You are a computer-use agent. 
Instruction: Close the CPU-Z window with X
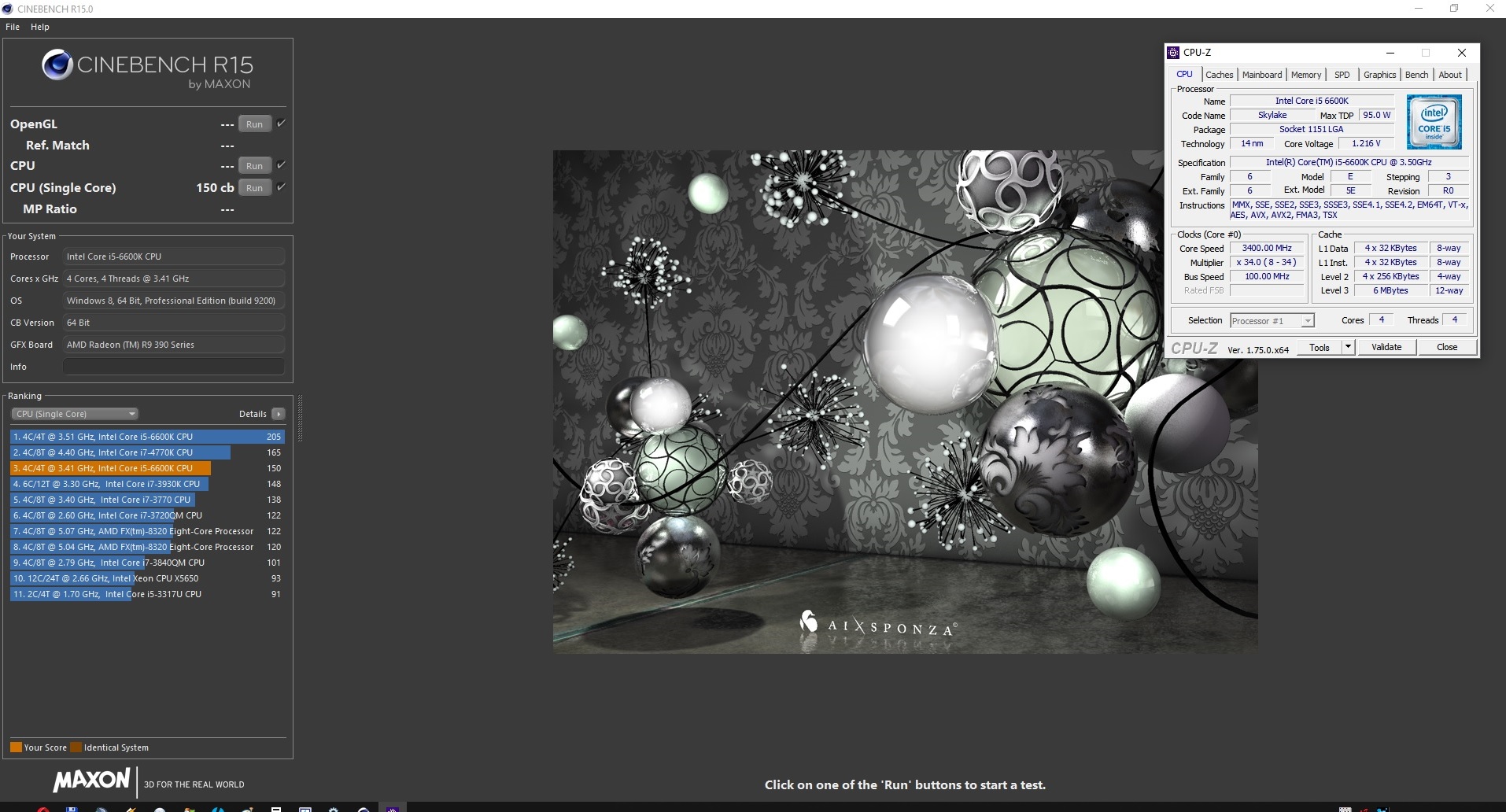[x=1462, y=53]
